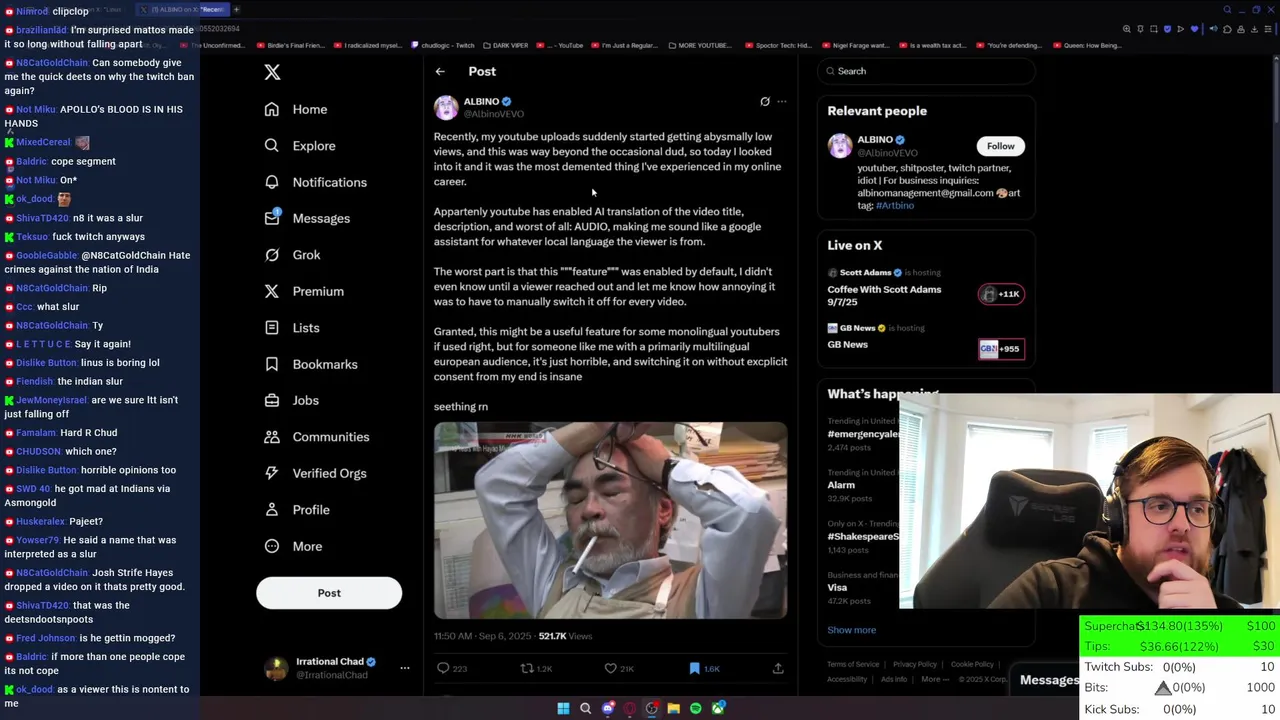Open the Nigel Farage bookmark
This screenshot has height=720, width=1280.
pos(855,45)
